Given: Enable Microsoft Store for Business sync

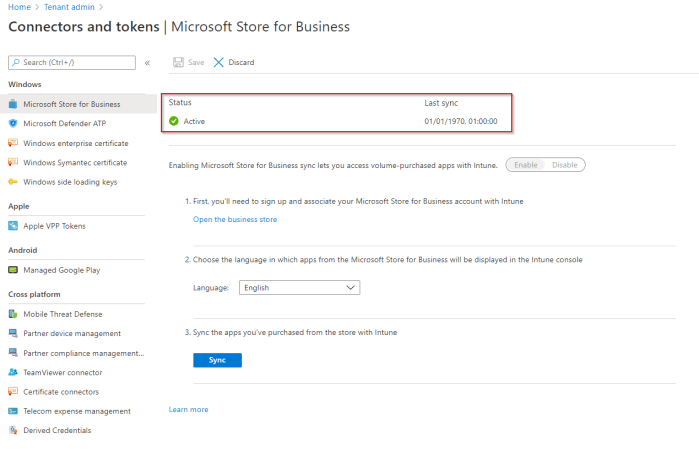Looking at the screenshot, I should pos(526,165).
